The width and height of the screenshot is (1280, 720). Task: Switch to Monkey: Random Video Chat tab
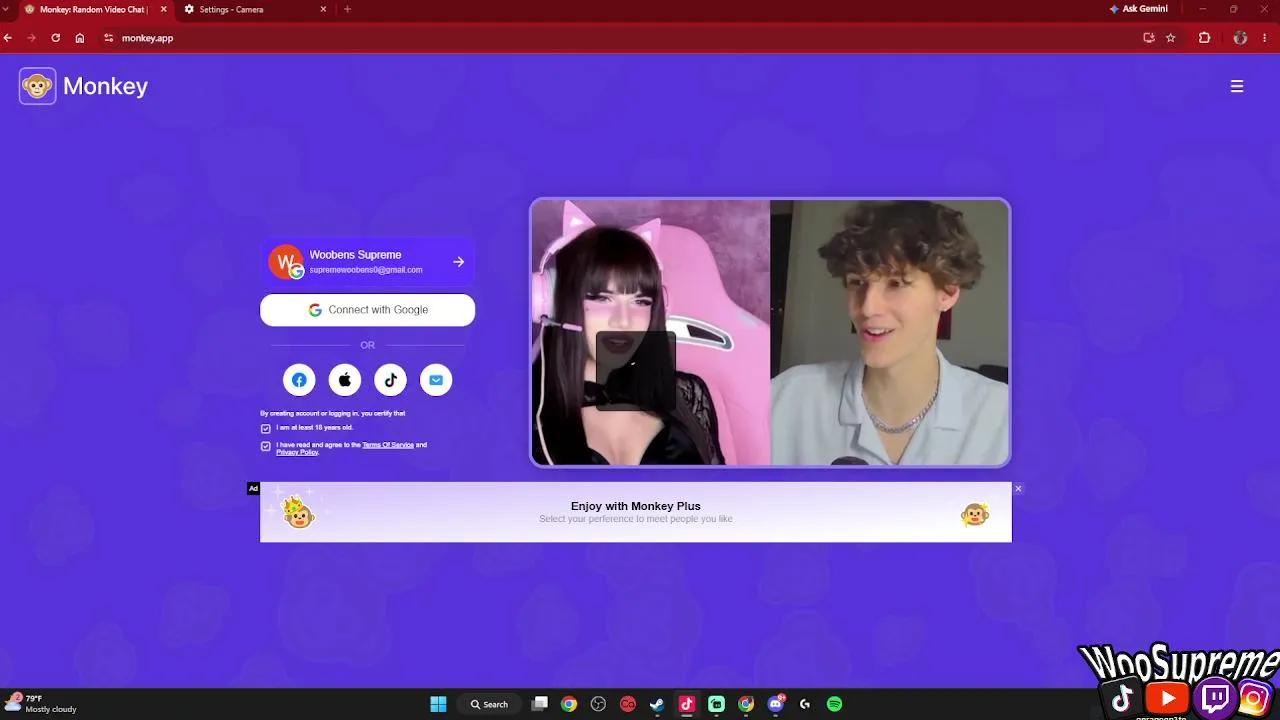(94, 9)
